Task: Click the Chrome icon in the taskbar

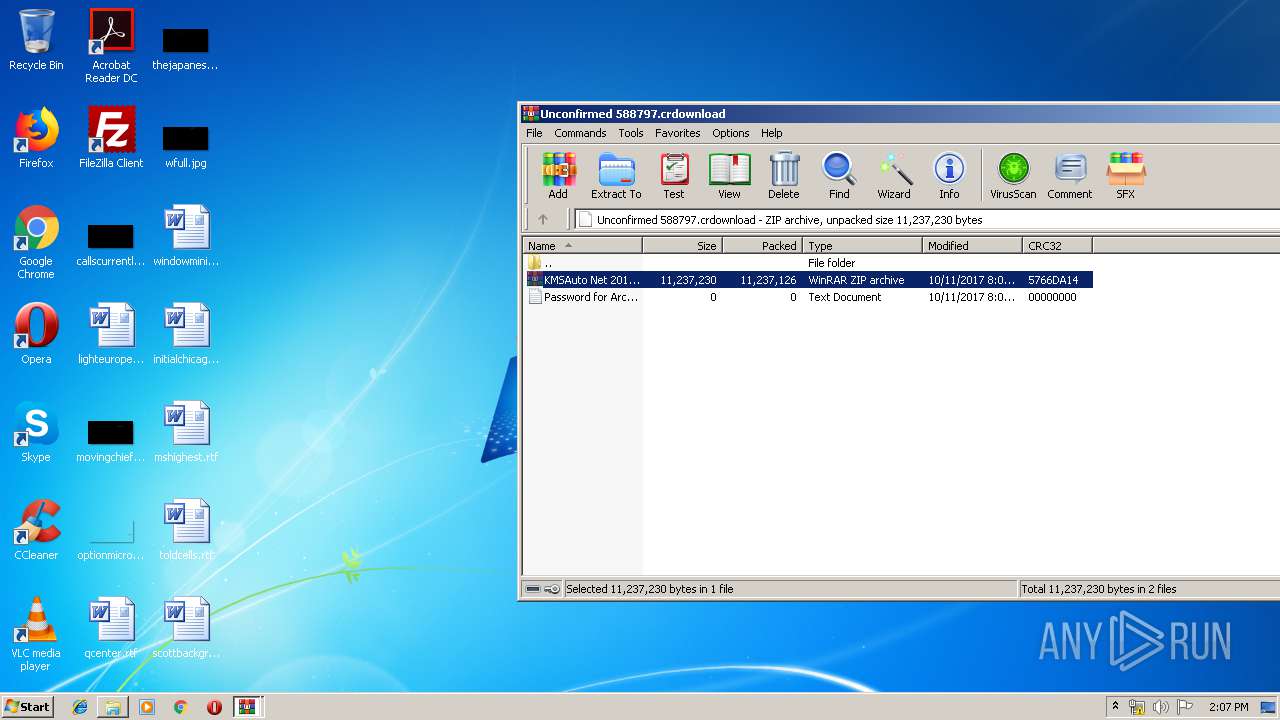Action: coord(181,707)
